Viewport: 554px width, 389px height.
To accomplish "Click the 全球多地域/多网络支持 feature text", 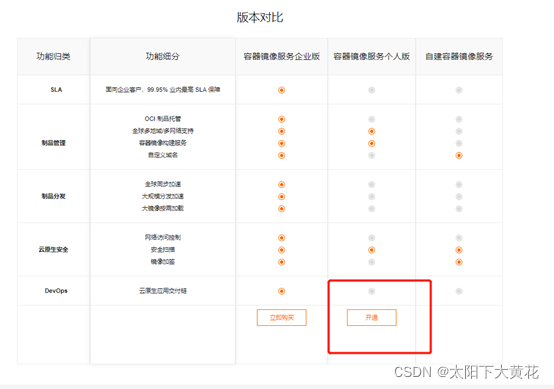I will (x=163, y=131).
